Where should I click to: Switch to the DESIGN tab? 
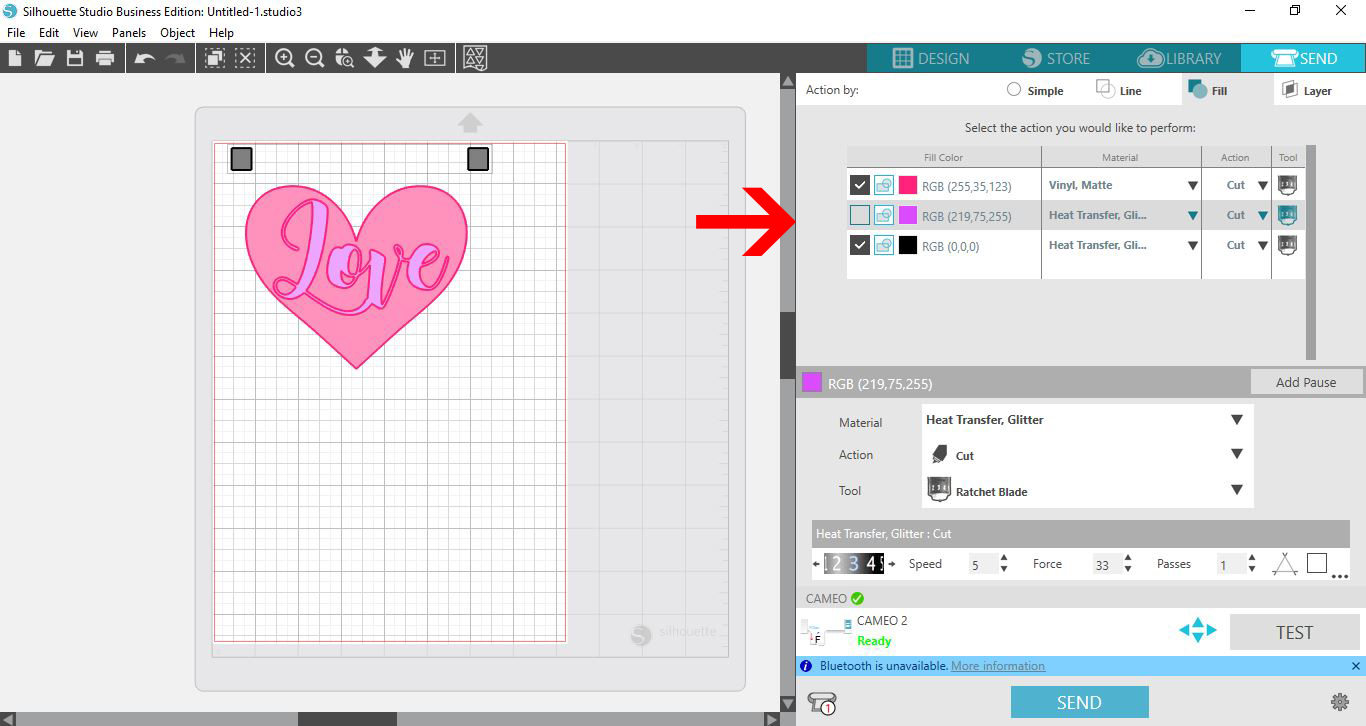pyautogui.click(x=930, y=58)
